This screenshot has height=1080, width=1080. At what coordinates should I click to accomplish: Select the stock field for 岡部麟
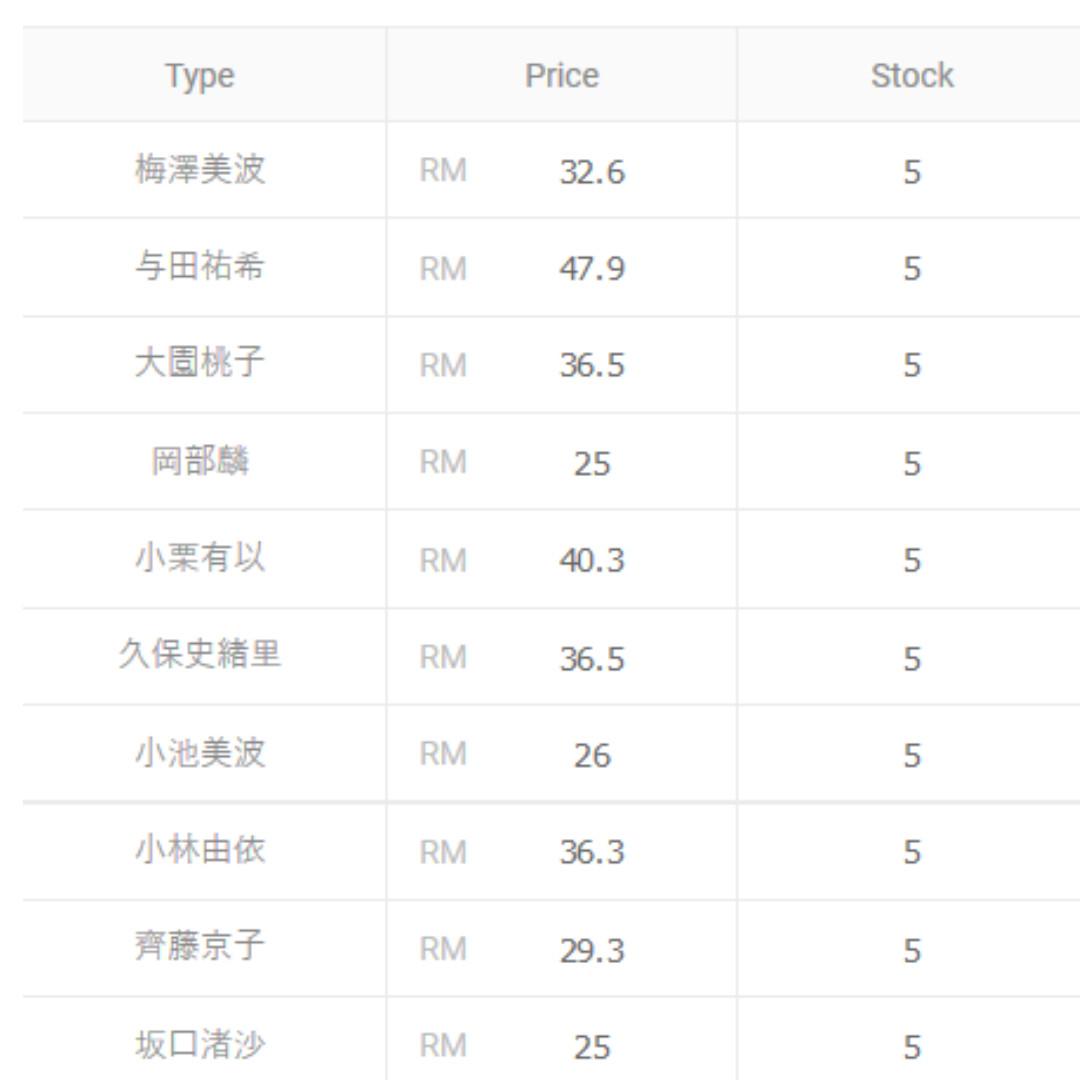[911, 463]
